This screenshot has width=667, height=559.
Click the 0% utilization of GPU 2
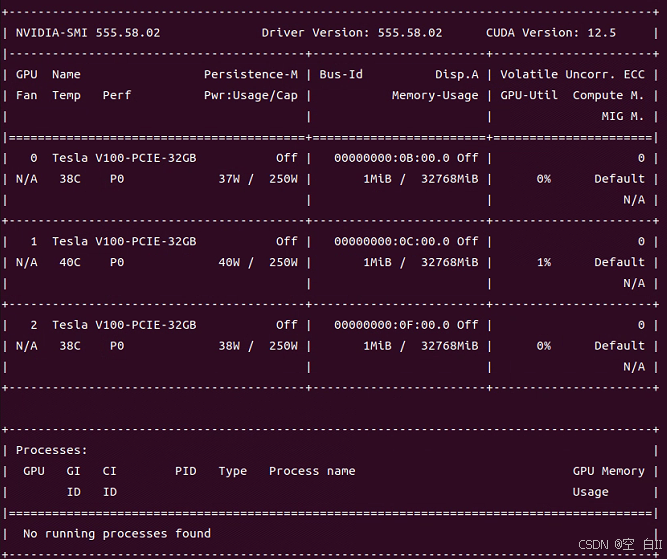click(544, 346)
